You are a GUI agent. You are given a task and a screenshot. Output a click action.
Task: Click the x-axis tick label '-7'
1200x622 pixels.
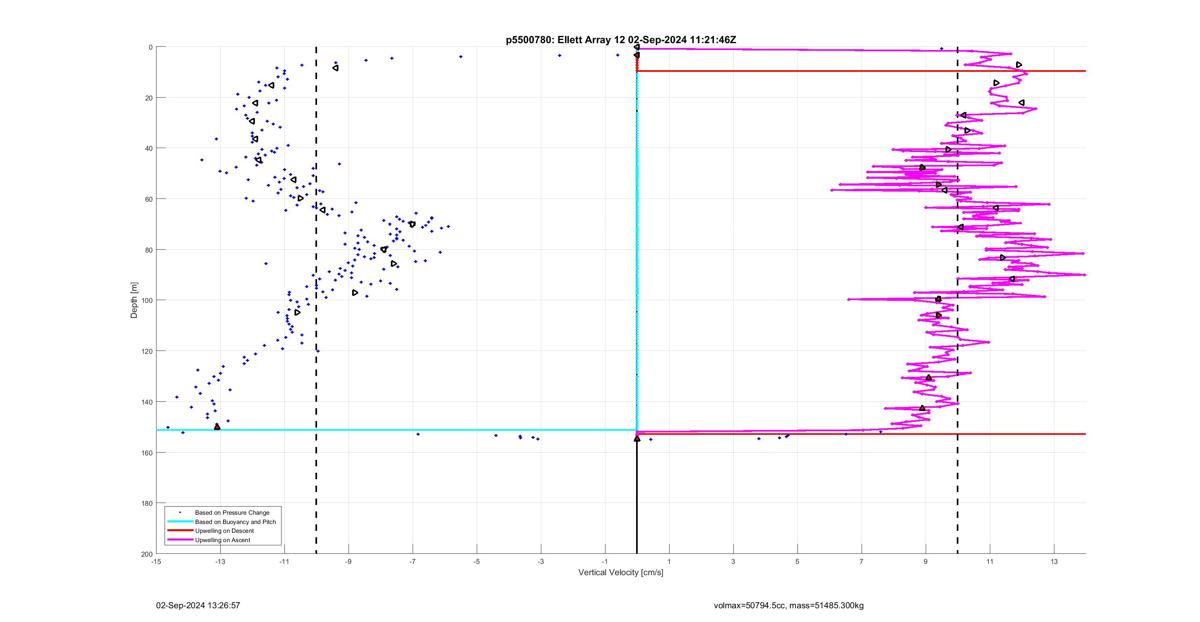(412, 562)
